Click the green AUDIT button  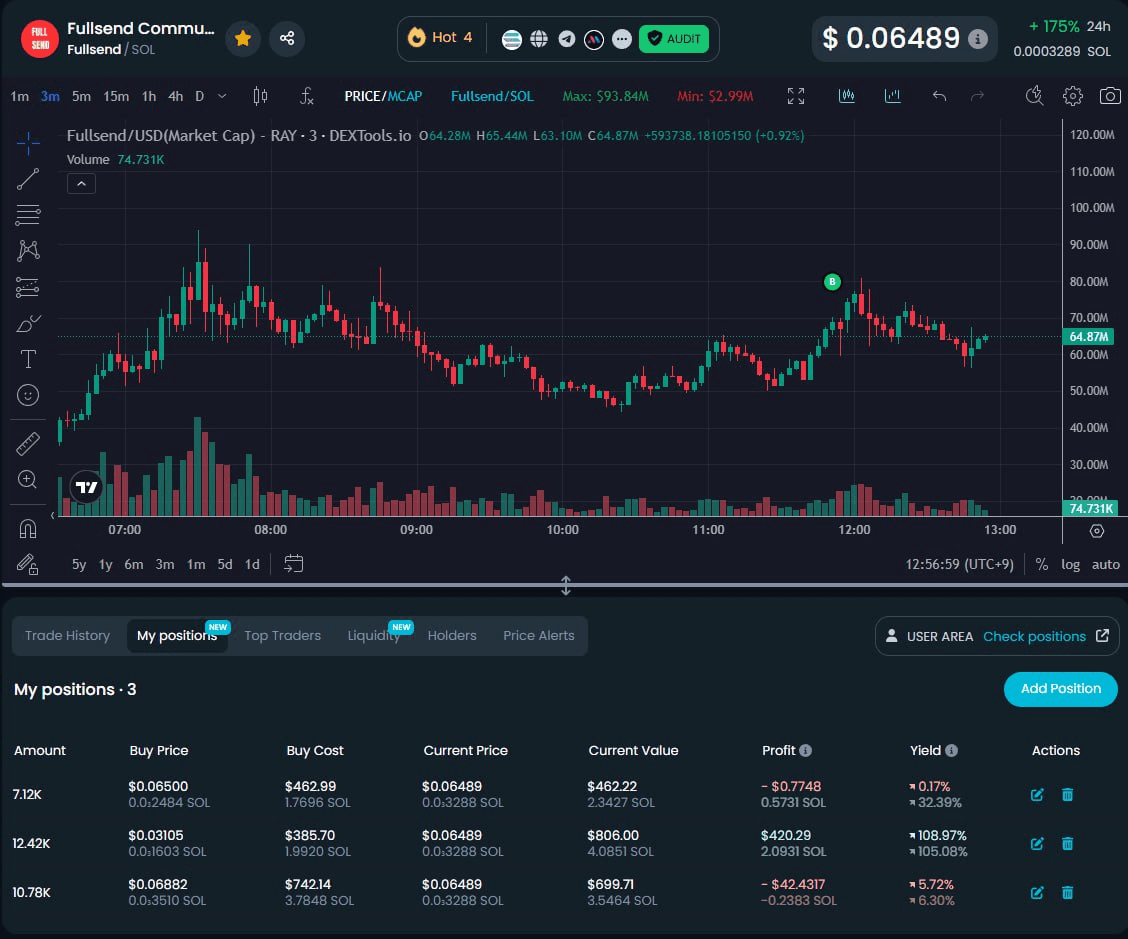(674, 38)
